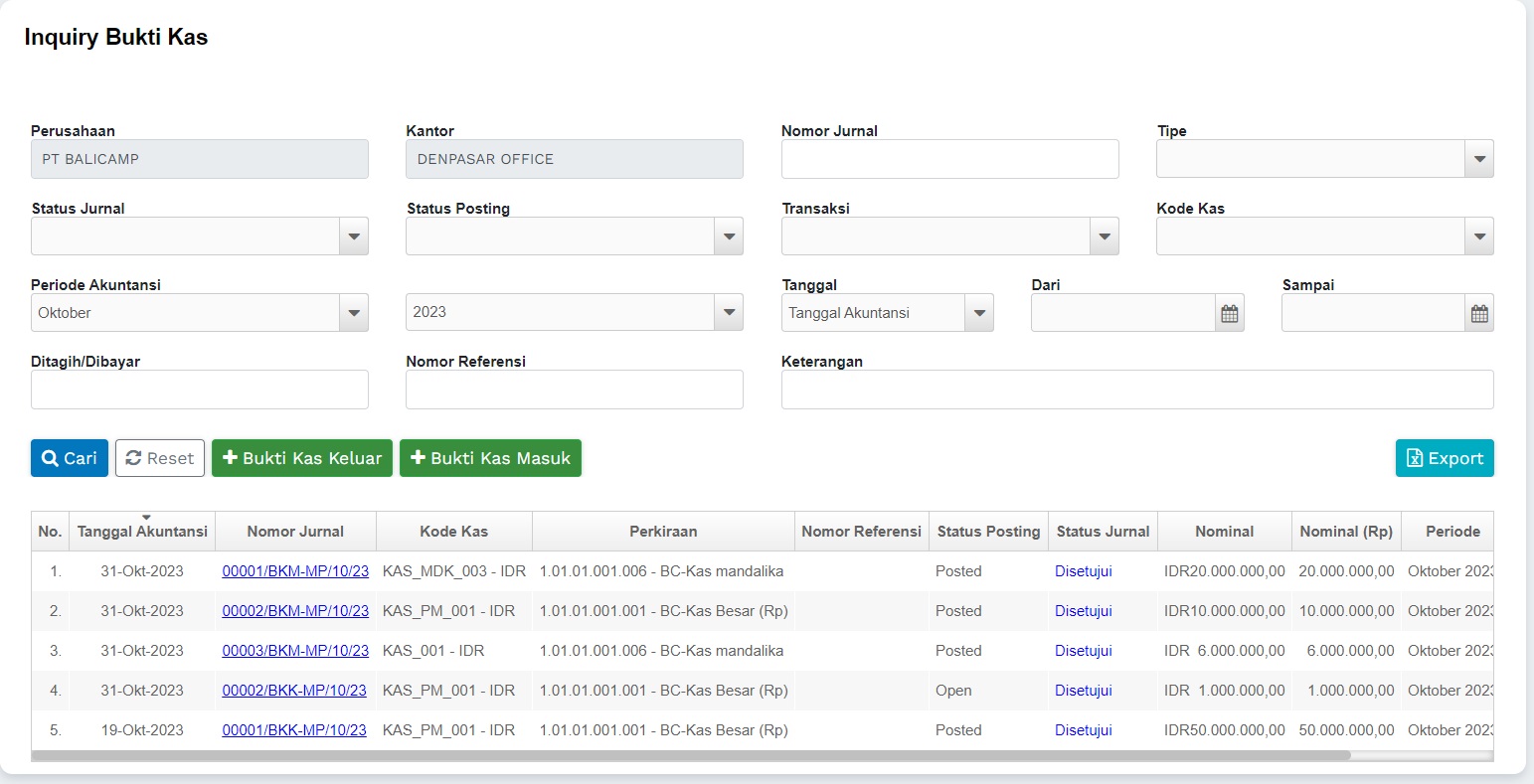Expand the Transaksi dropdown
Screen dimensions: 1534x784
1104,236
